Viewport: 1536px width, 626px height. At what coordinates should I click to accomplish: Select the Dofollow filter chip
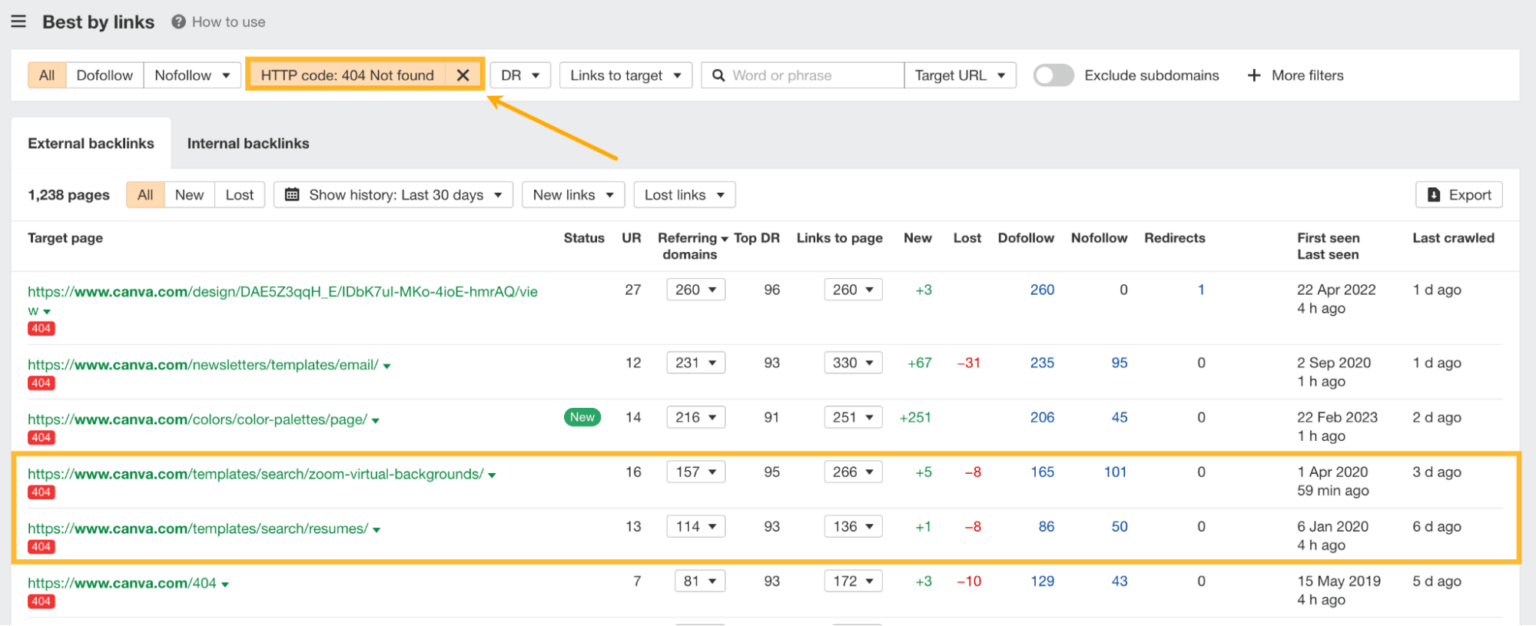[x=104, y=75]
